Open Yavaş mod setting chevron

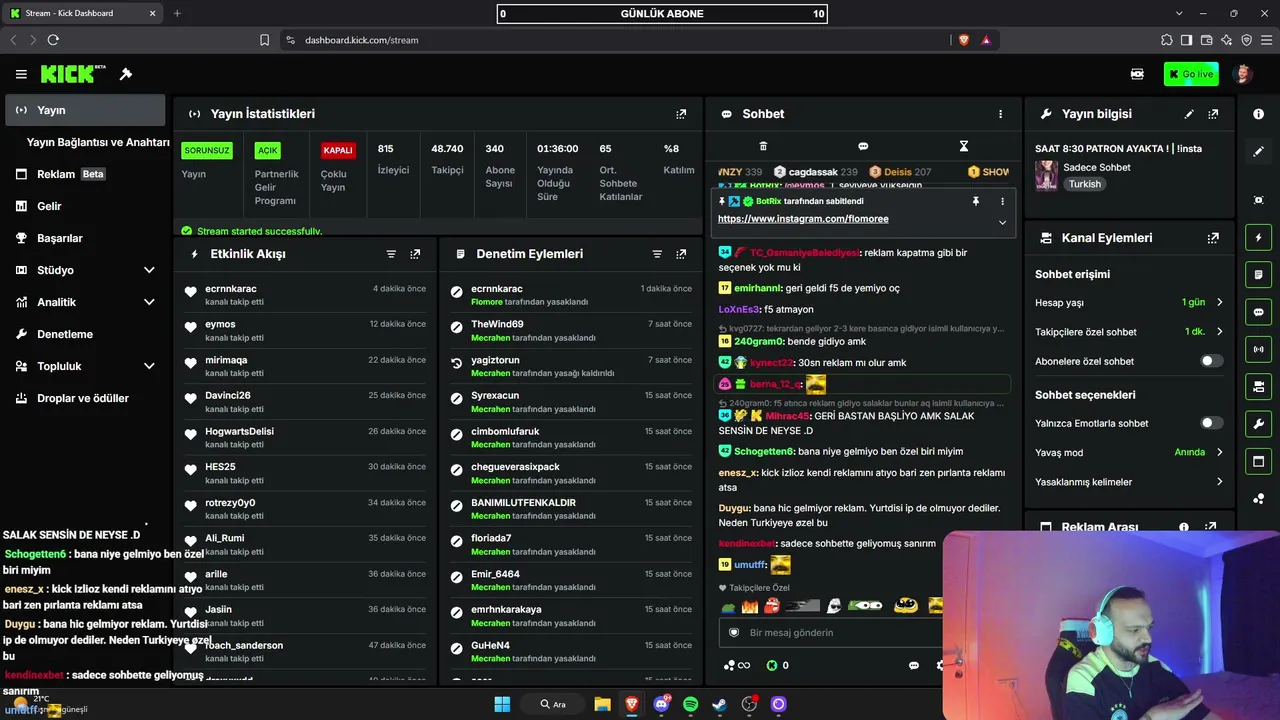[x=1220, y=452]
